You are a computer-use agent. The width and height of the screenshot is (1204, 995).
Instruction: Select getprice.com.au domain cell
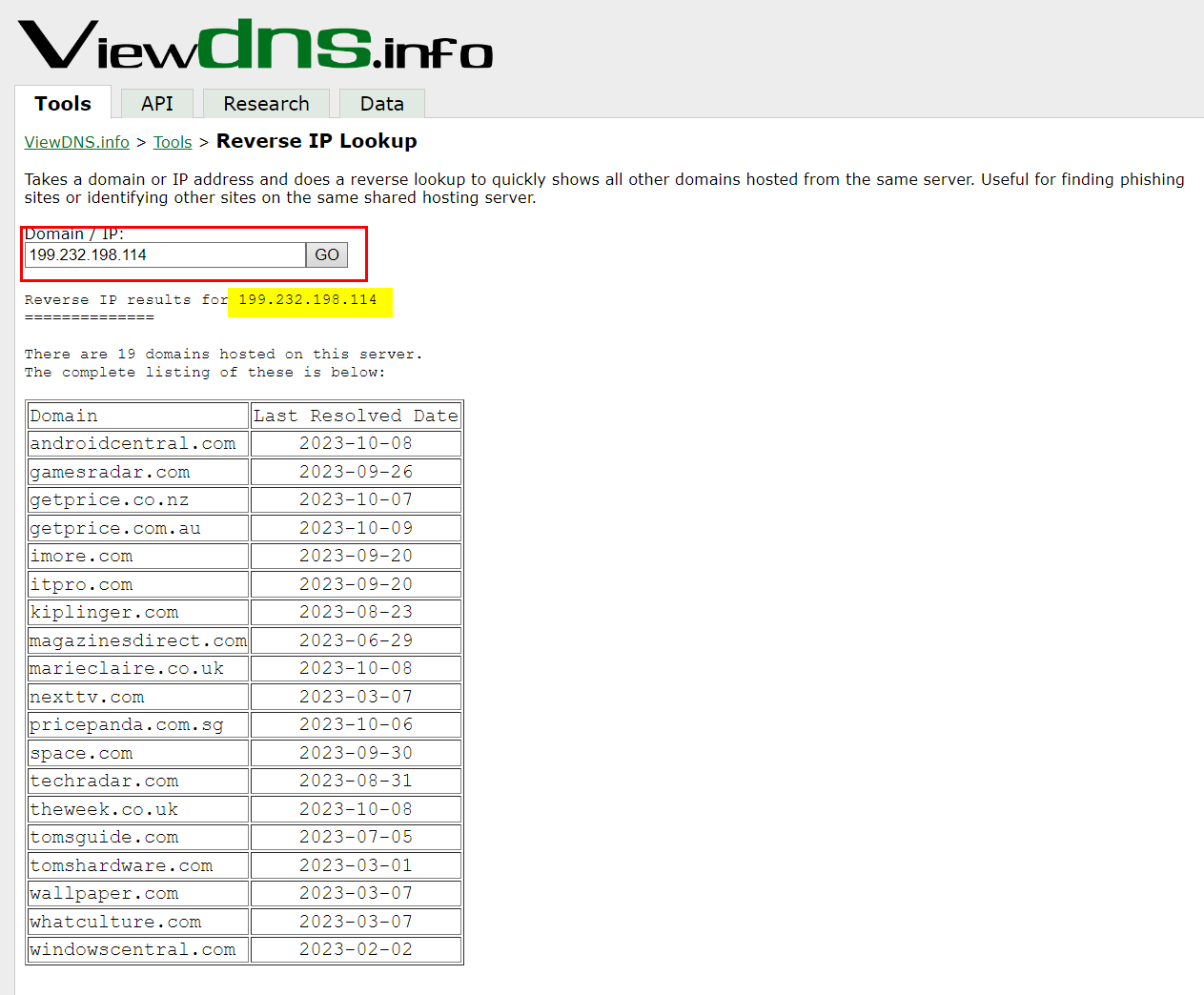click(x=138, y=528)
